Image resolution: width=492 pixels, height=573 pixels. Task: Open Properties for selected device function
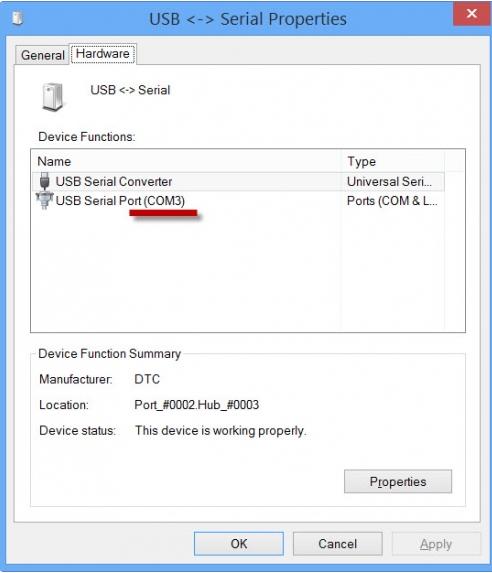click(x=398, y=482)
